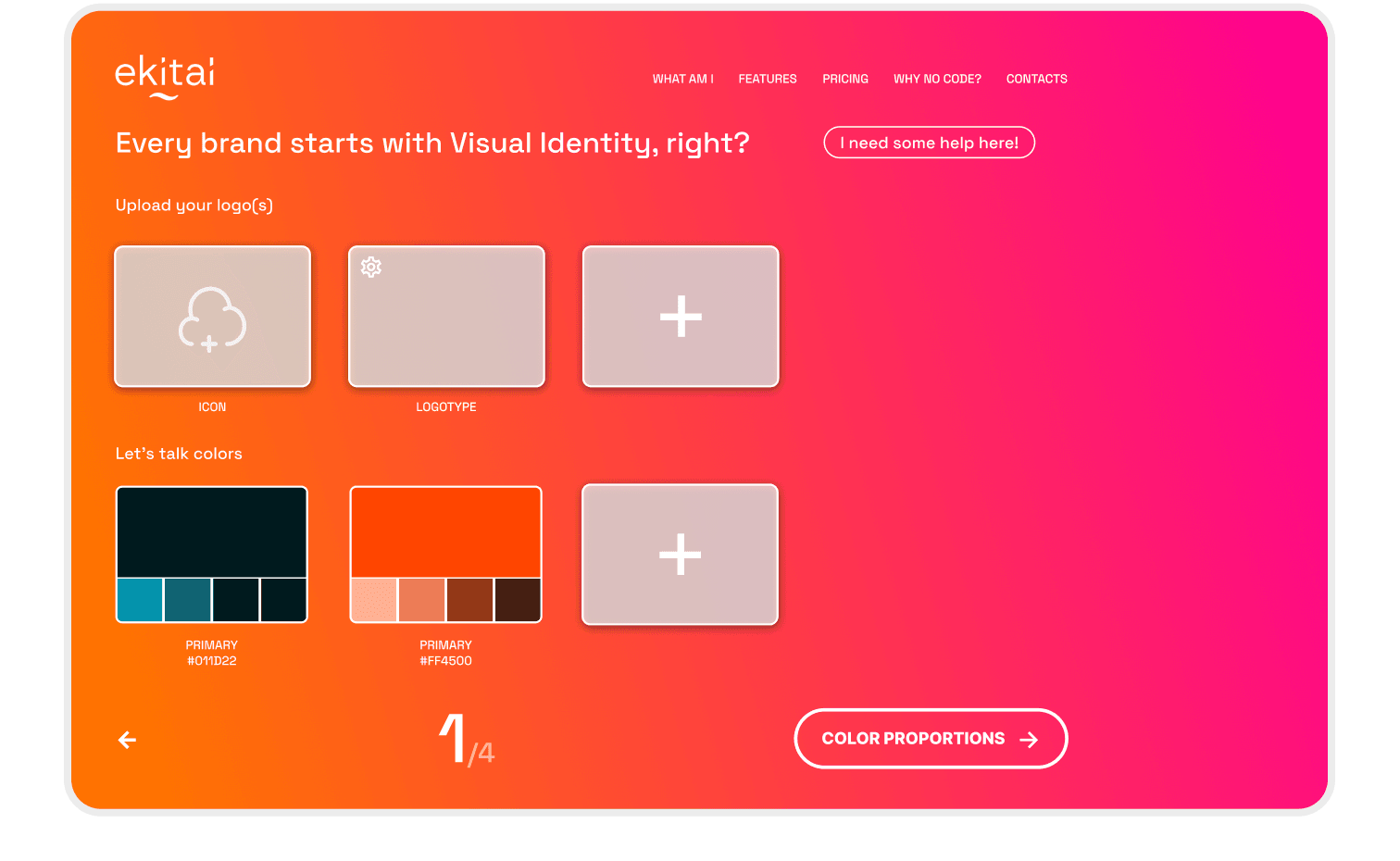The image size is (1400, 861).
Task: Open the CONTACTS page
Action: 1036,80
